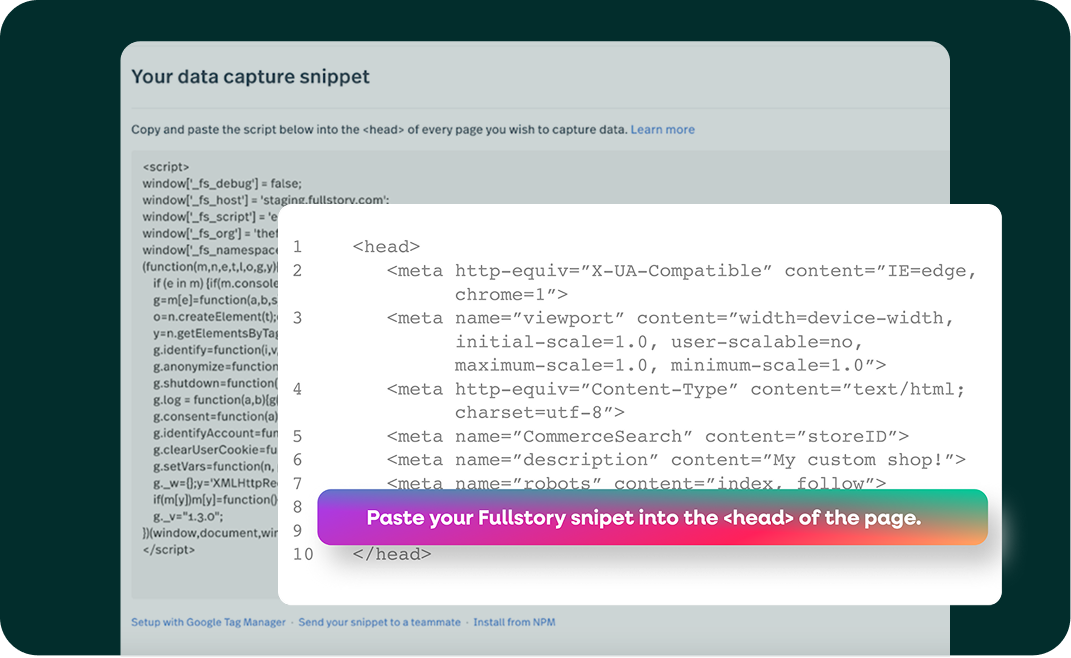
Task: Click the g.clearUserCookie line in snippet
Action: coord(215,450)
